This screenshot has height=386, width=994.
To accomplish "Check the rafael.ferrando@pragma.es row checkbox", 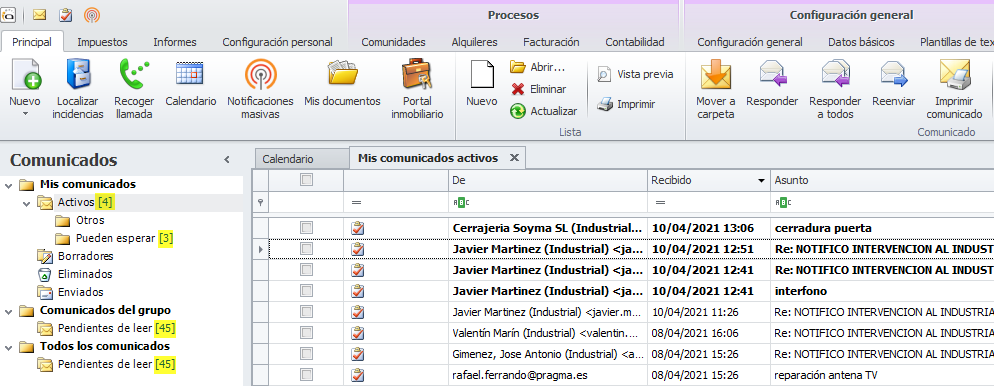I will click(x=306, y=375).
